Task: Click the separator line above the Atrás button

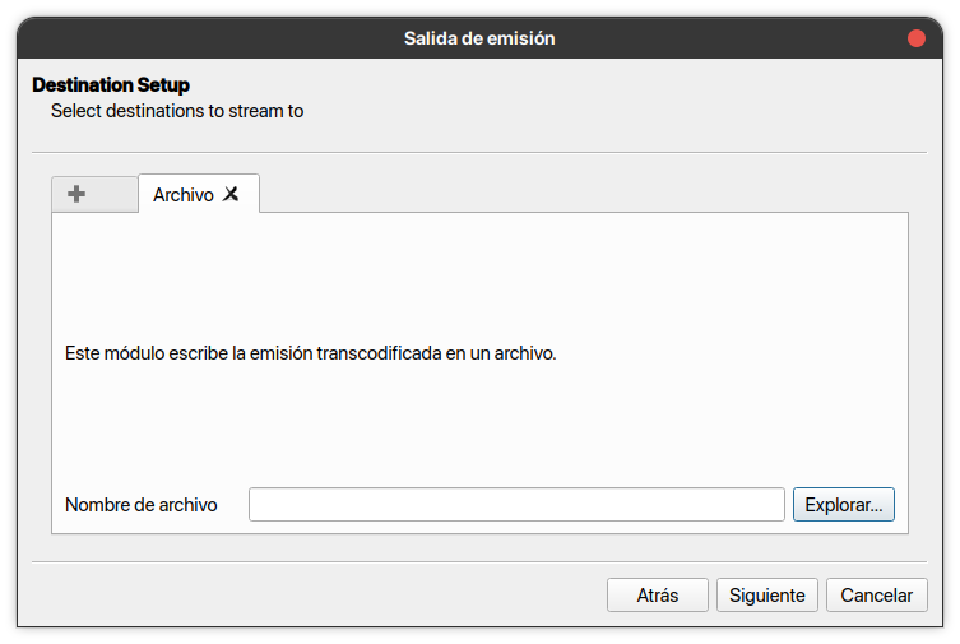Action: coord(480,562)
